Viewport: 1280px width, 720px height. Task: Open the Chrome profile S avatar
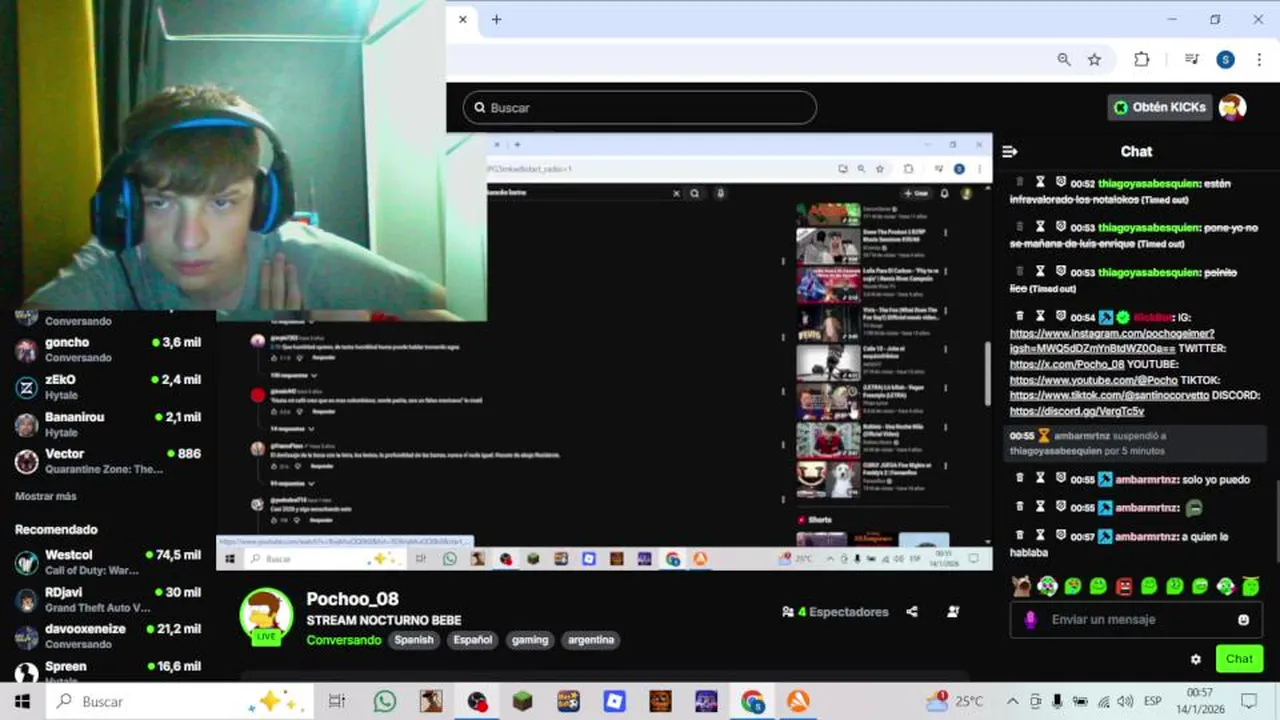[x=1225, y=60]
